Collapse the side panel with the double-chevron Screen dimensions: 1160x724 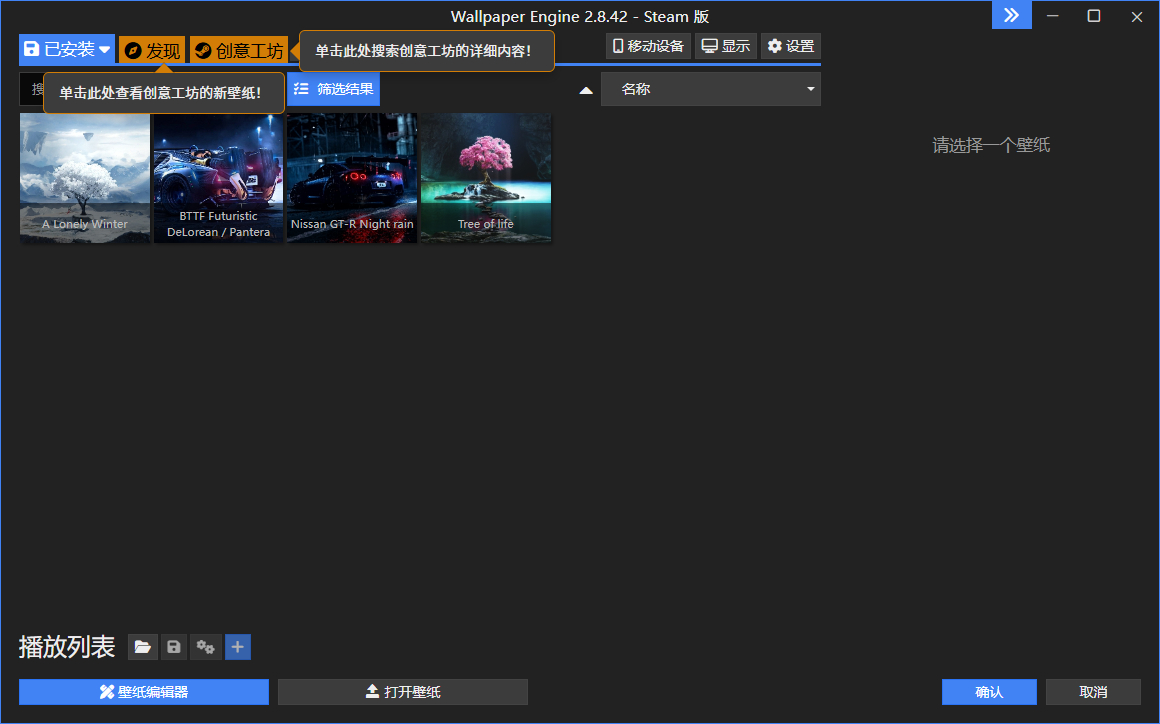tap(1012, 16)
